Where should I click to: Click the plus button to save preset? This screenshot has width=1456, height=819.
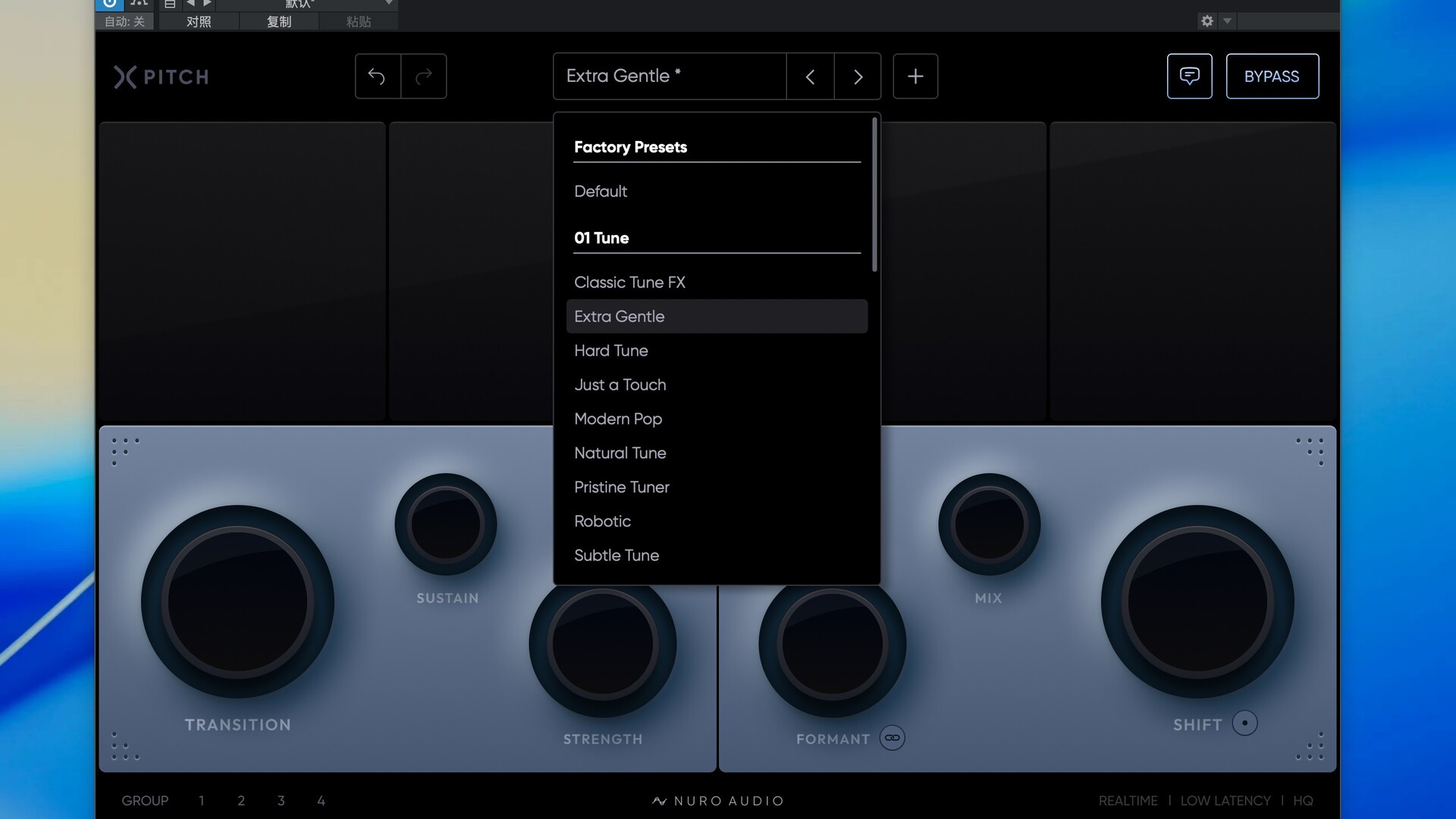click(915, 77)
